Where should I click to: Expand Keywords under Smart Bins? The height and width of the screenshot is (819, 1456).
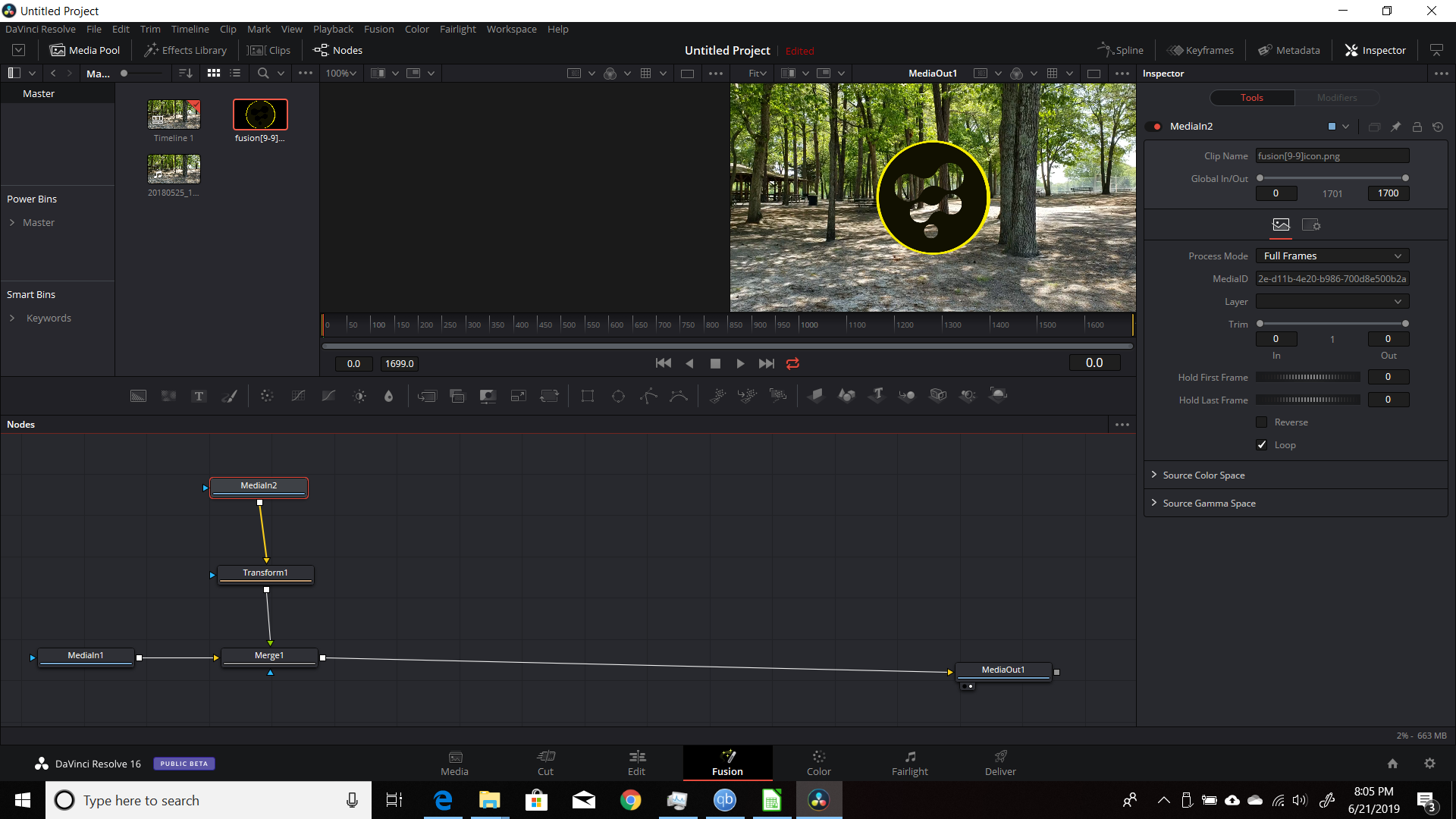[x=12, y=318]
